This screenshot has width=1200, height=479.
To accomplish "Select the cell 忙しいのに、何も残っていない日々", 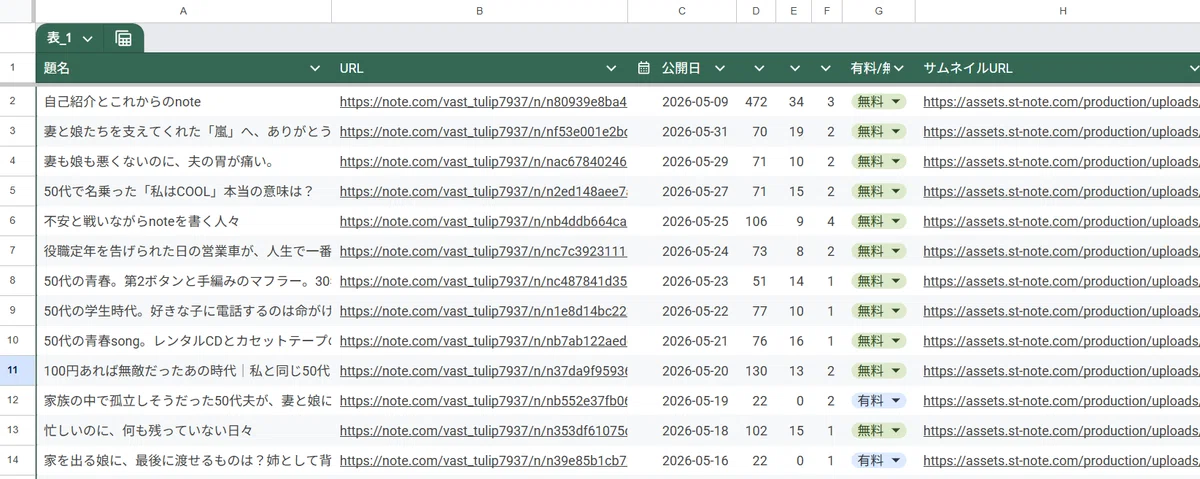I will [x=184, y=432].
